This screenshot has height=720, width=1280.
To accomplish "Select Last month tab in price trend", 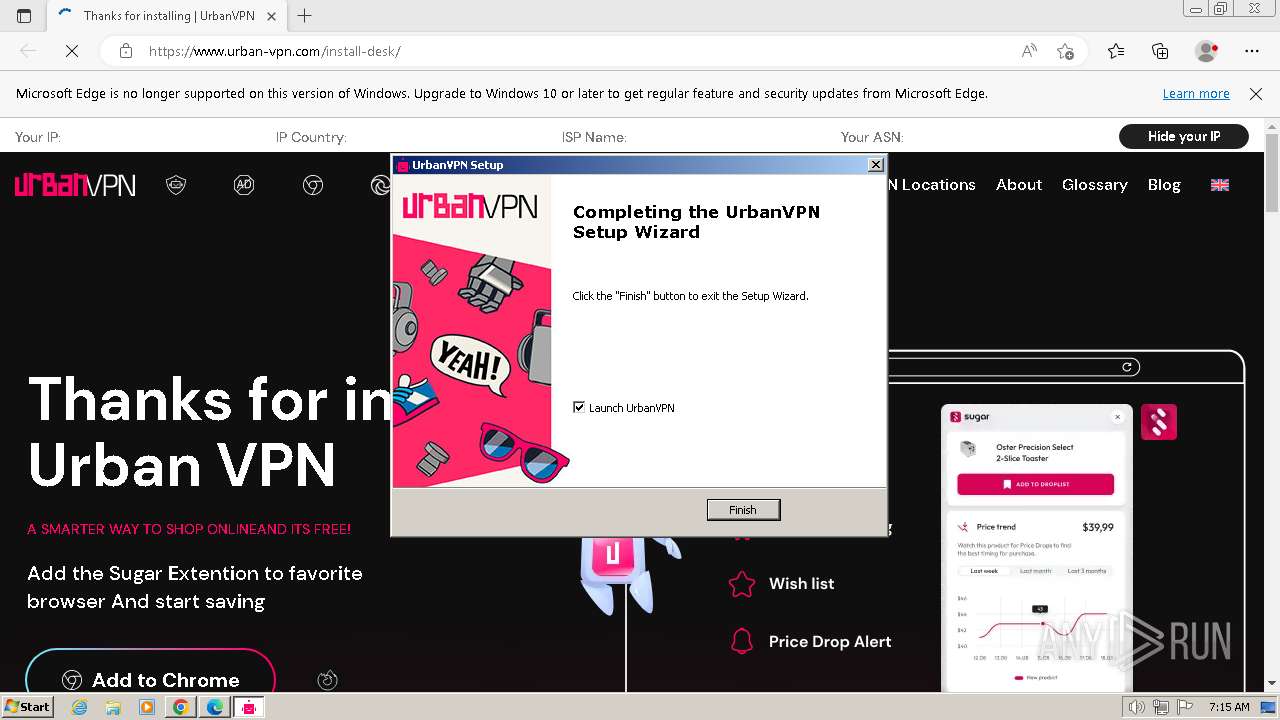I will click(x=1035, y=571).
